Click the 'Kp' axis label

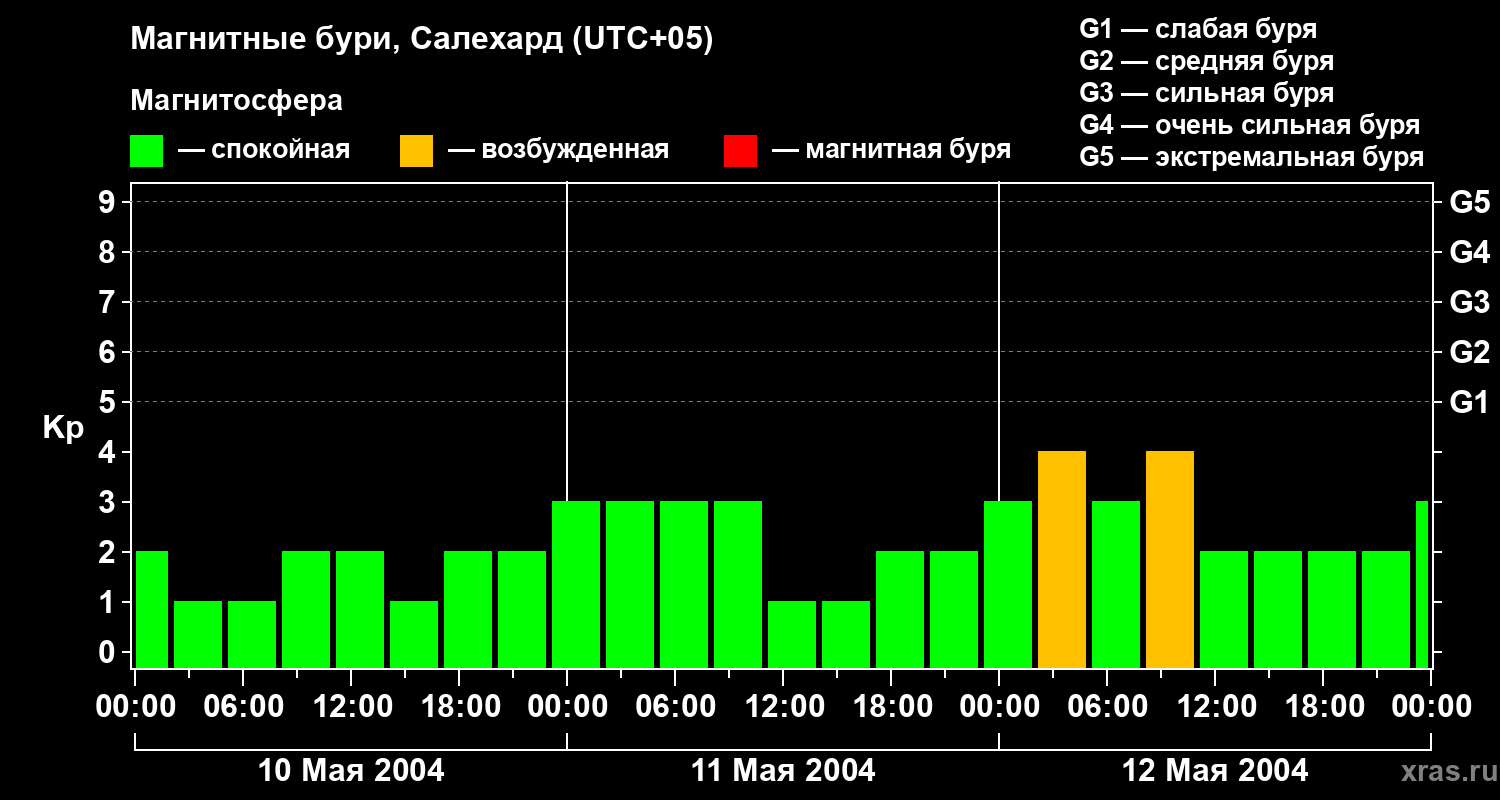click(x=63, y=428)
